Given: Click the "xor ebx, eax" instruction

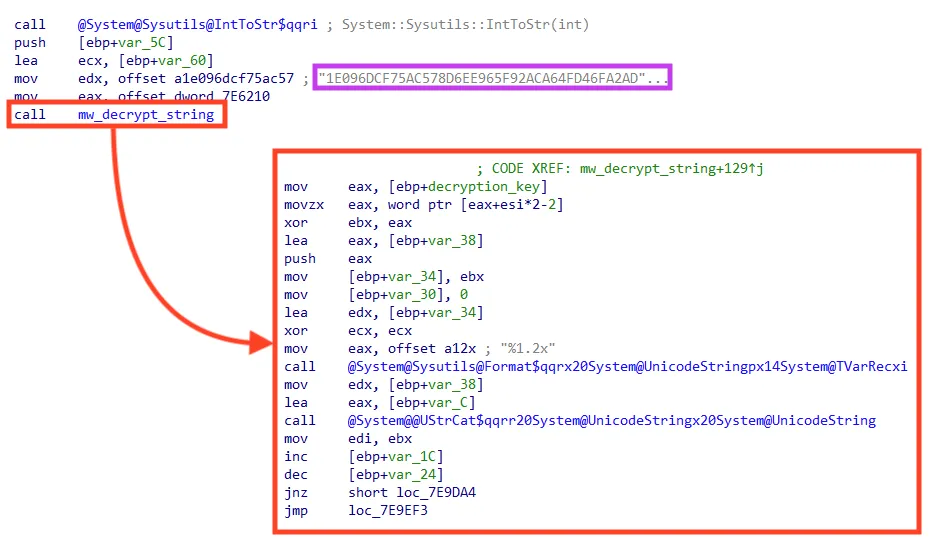Looking at the screenshot, I should [x=348, y=223].
